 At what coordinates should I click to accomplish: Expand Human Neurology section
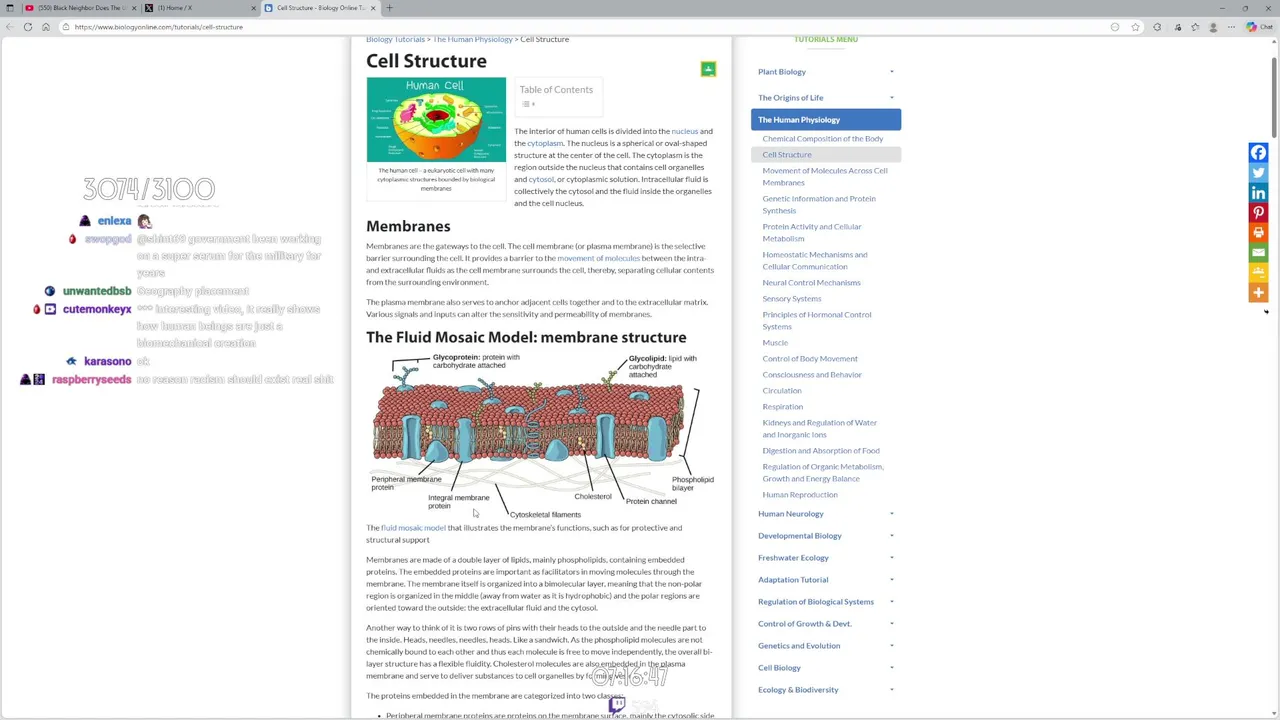pyautogui.click(x=891, y=514)
